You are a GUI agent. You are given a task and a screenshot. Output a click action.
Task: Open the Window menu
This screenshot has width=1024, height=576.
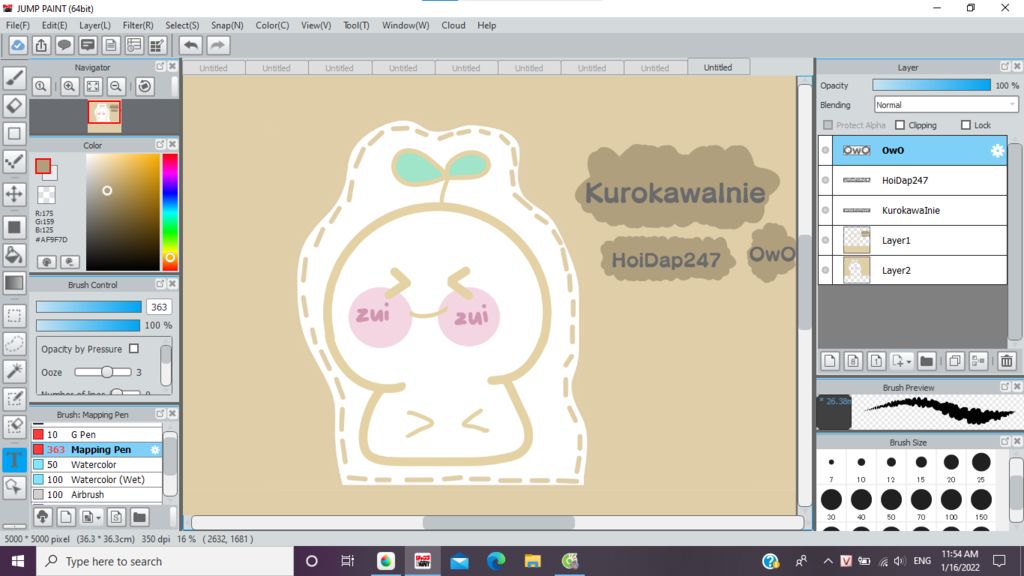[x=406, y=25]
